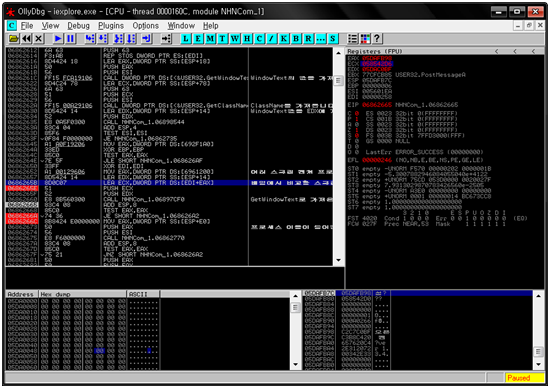The image size is (550, 388).
Task: Open the Window menu
Action: tap(181, 26)
